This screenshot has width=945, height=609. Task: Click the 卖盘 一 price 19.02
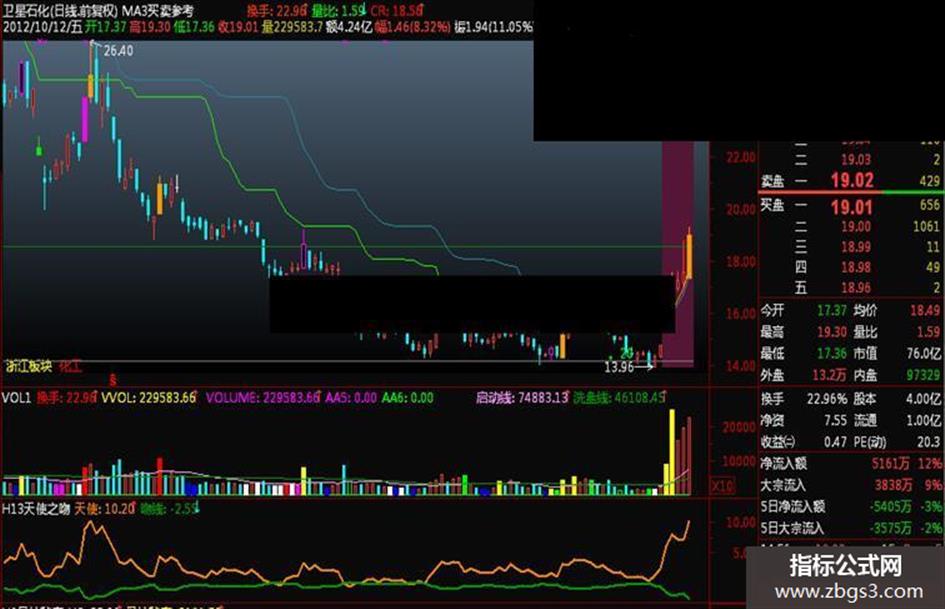pyautogui.click(x=852, y=180)
